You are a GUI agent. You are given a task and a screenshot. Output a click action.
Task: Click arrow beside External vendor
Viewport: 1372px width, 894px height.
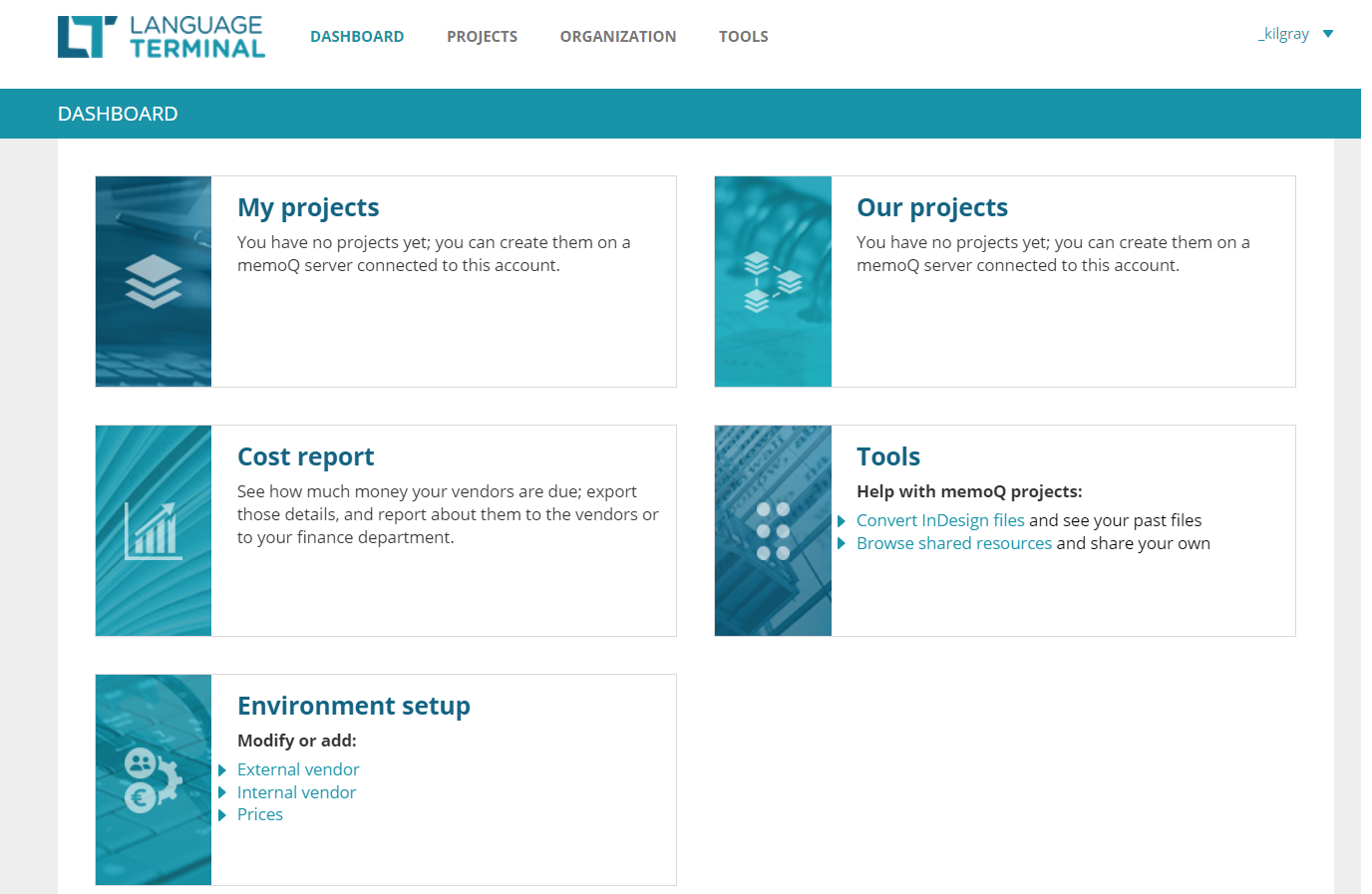tap(222, 770)
